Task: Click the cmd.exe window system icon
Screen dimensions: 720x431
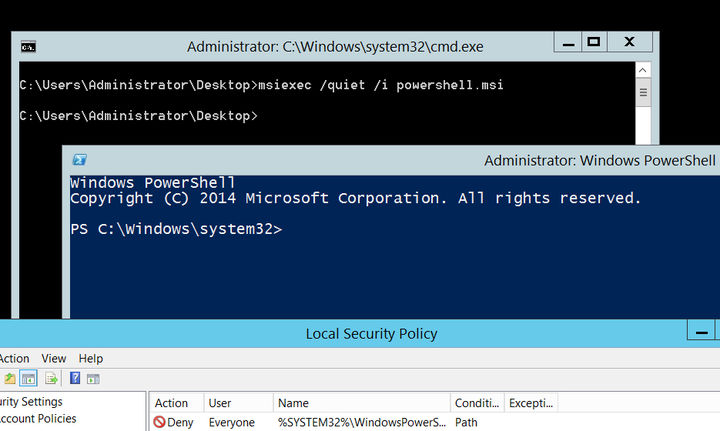Action: click(x=29, y=46)
